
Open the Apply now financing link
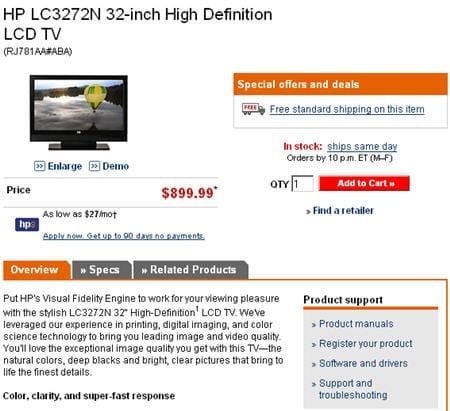(x=124, y=236)
